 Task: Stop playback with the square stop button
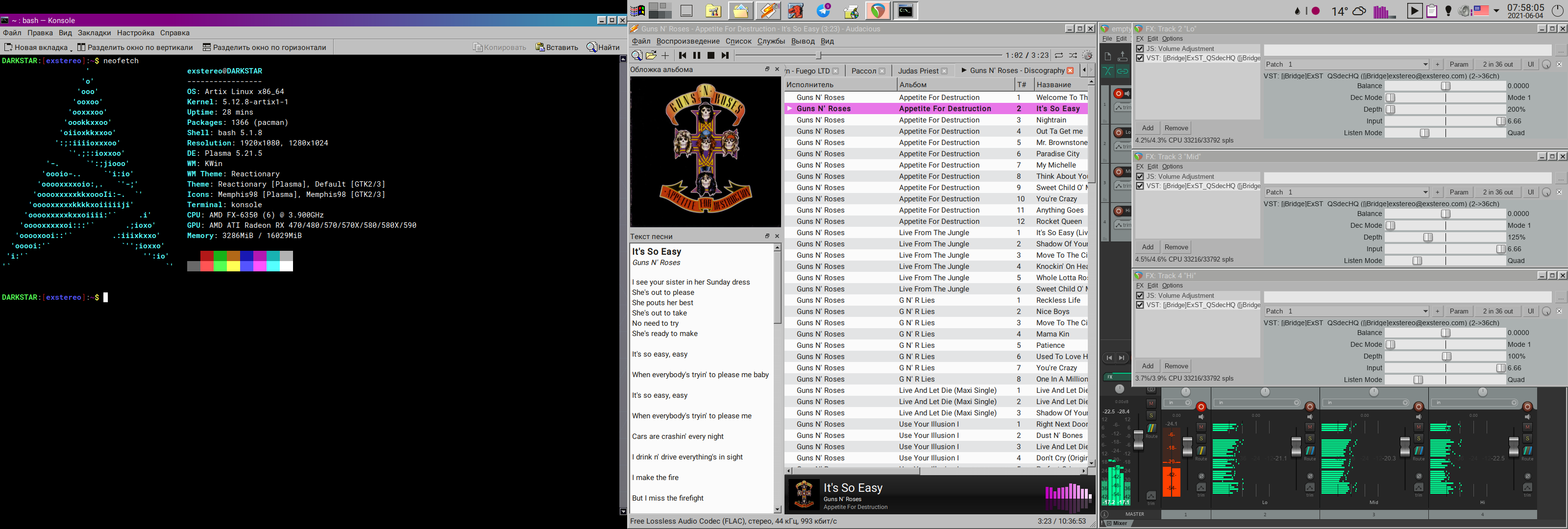[710, 55]
